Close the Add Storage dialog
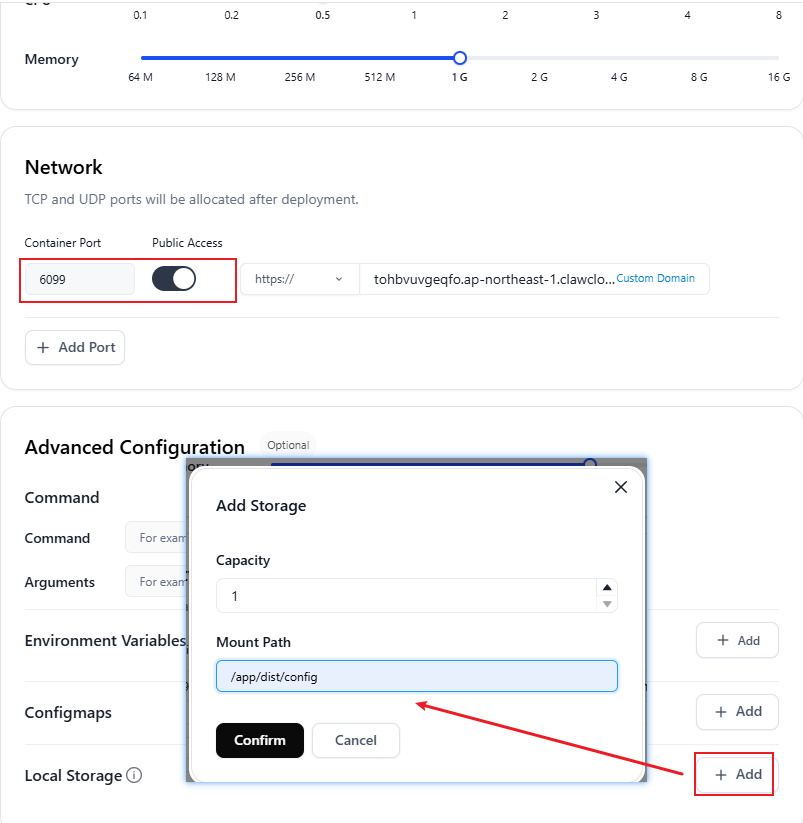 click(620, 487)
